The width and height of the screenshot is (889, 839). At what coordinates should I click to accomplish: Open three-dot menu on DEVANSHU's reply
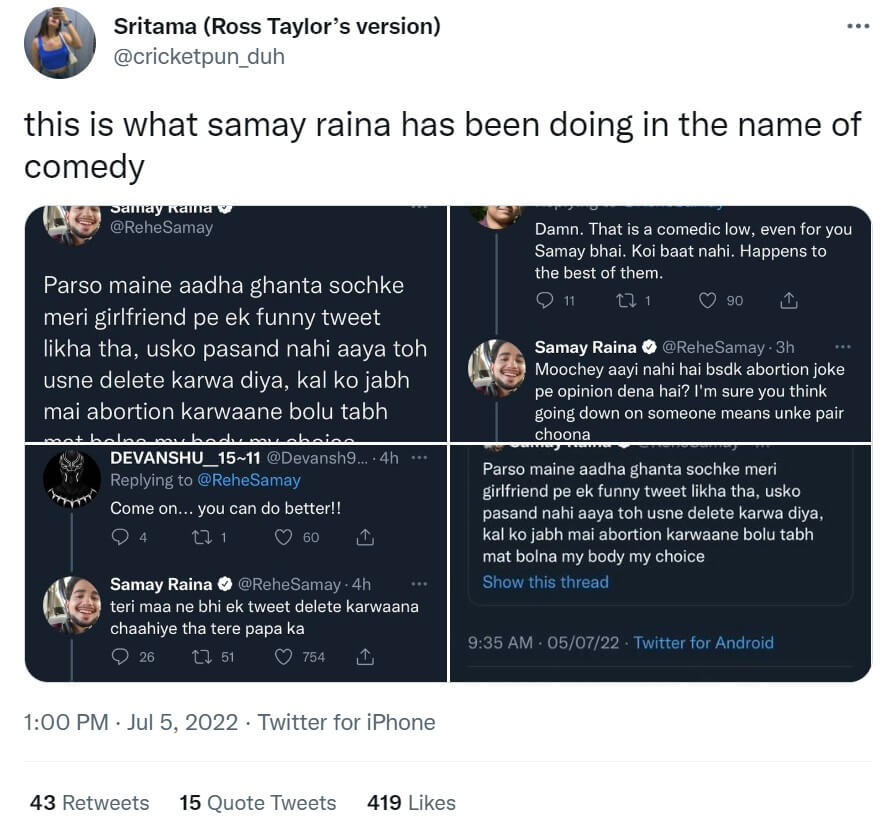419,457
